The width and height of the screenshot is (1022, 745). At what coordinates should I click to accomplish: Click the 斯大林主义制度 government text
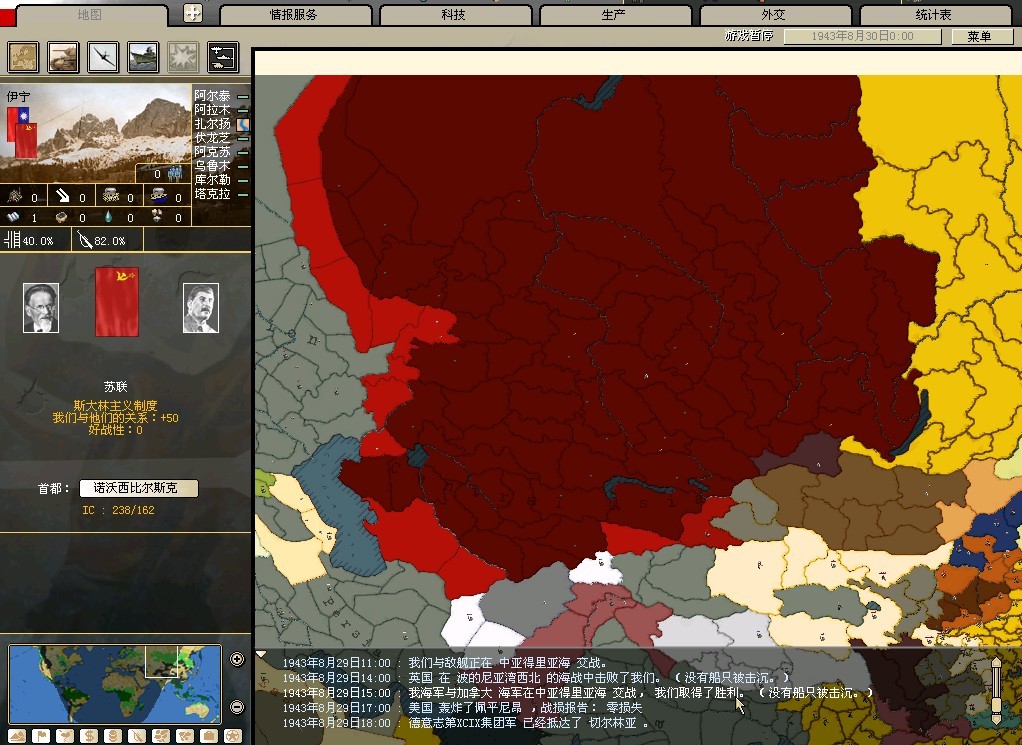click(x=115, y=405)
